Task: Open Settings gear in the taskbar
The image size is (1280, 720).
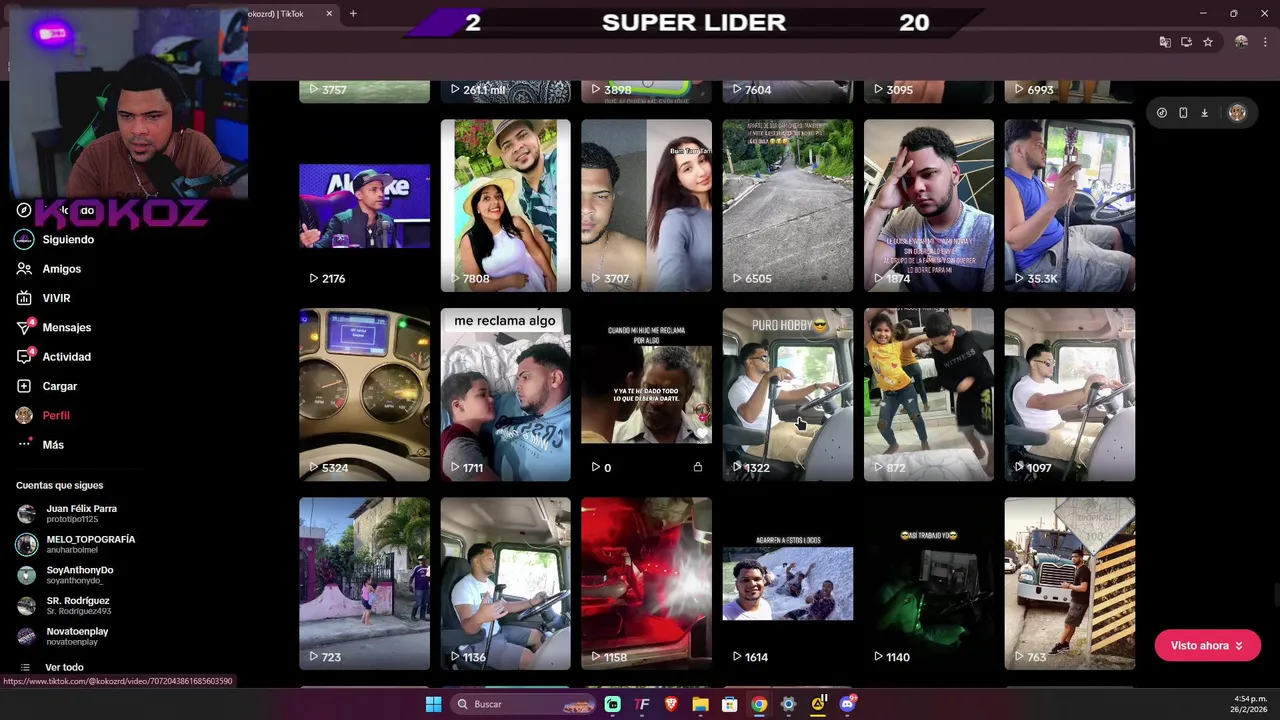Action: pos(788,704)
